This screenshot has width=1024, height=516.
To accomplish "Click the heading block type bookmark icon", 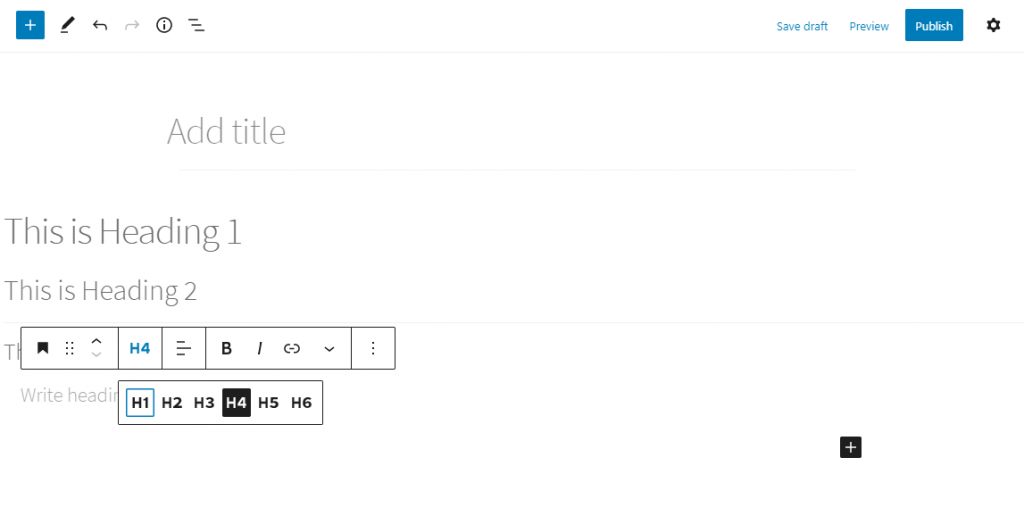I will 43,348.
